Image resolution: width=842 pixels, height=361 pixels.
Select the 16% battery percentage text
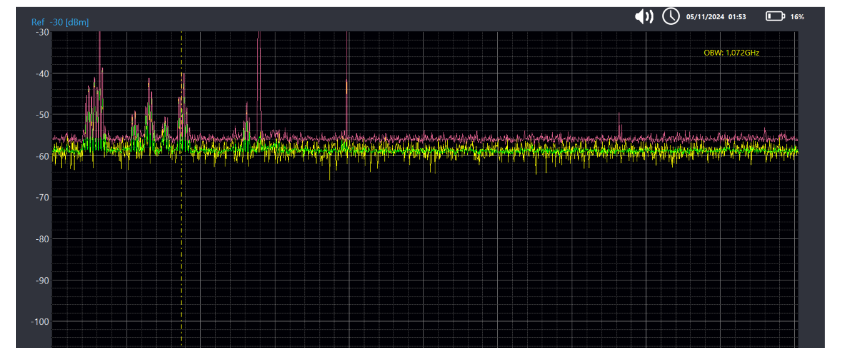[x=797, y=17]
